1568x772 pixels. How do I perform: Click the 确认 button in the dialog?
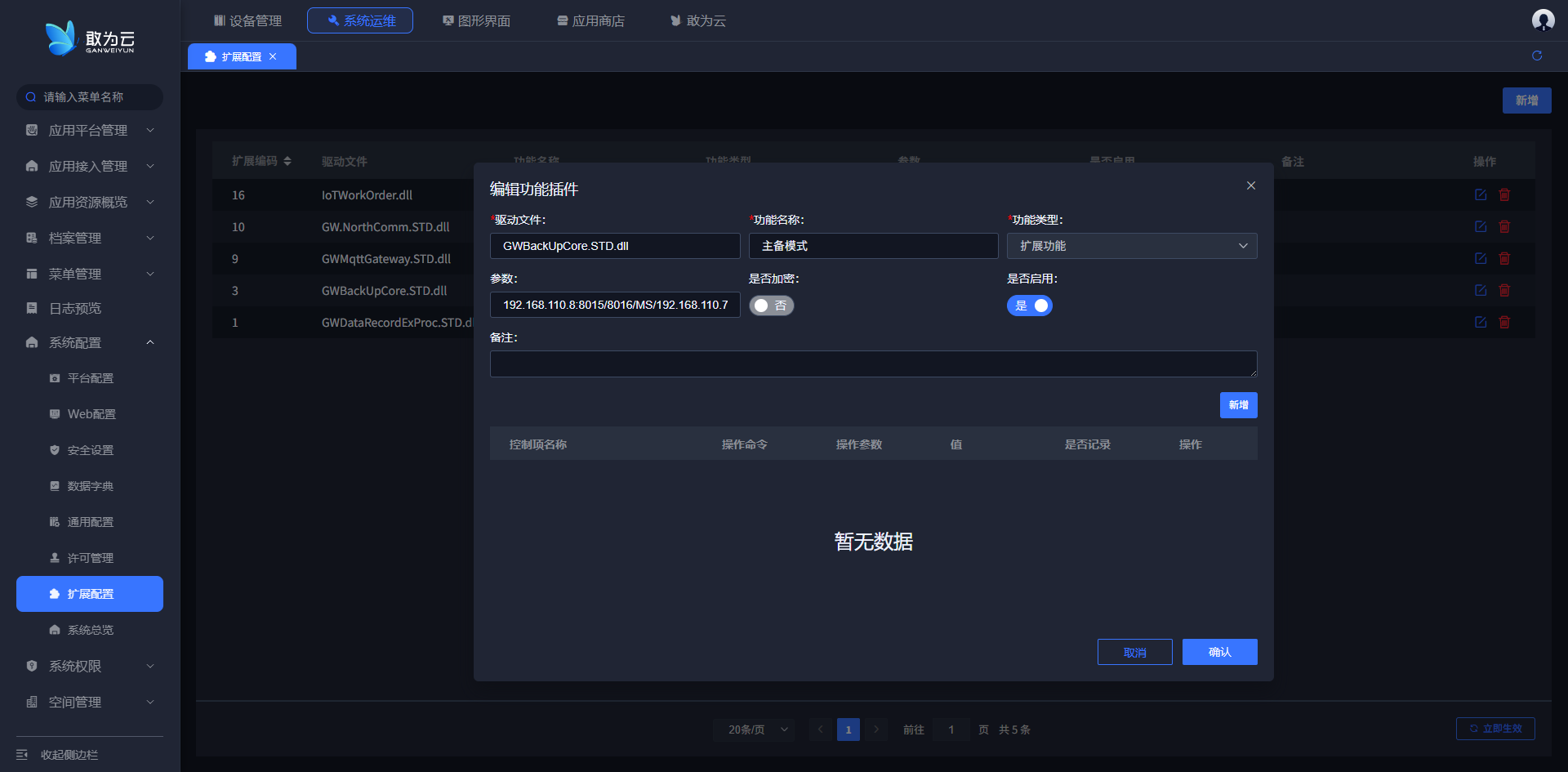click(1219, 652)
